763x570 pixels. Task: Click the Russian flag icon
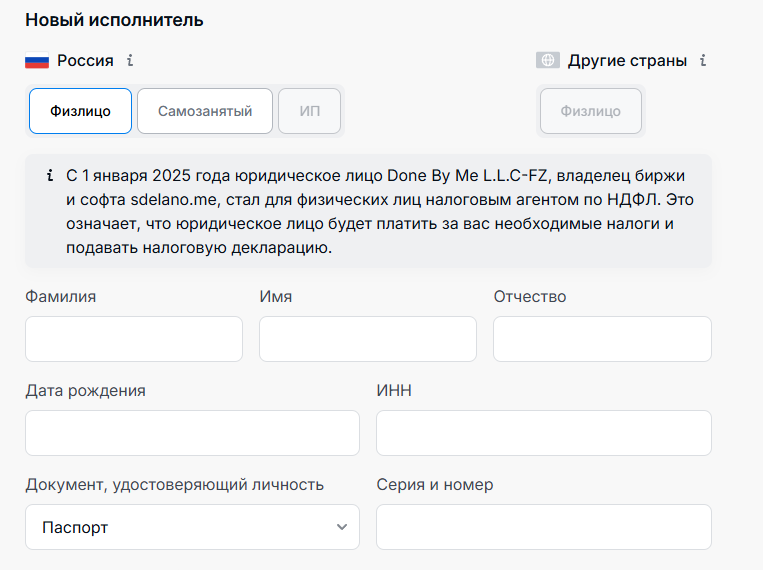(37, 61)
